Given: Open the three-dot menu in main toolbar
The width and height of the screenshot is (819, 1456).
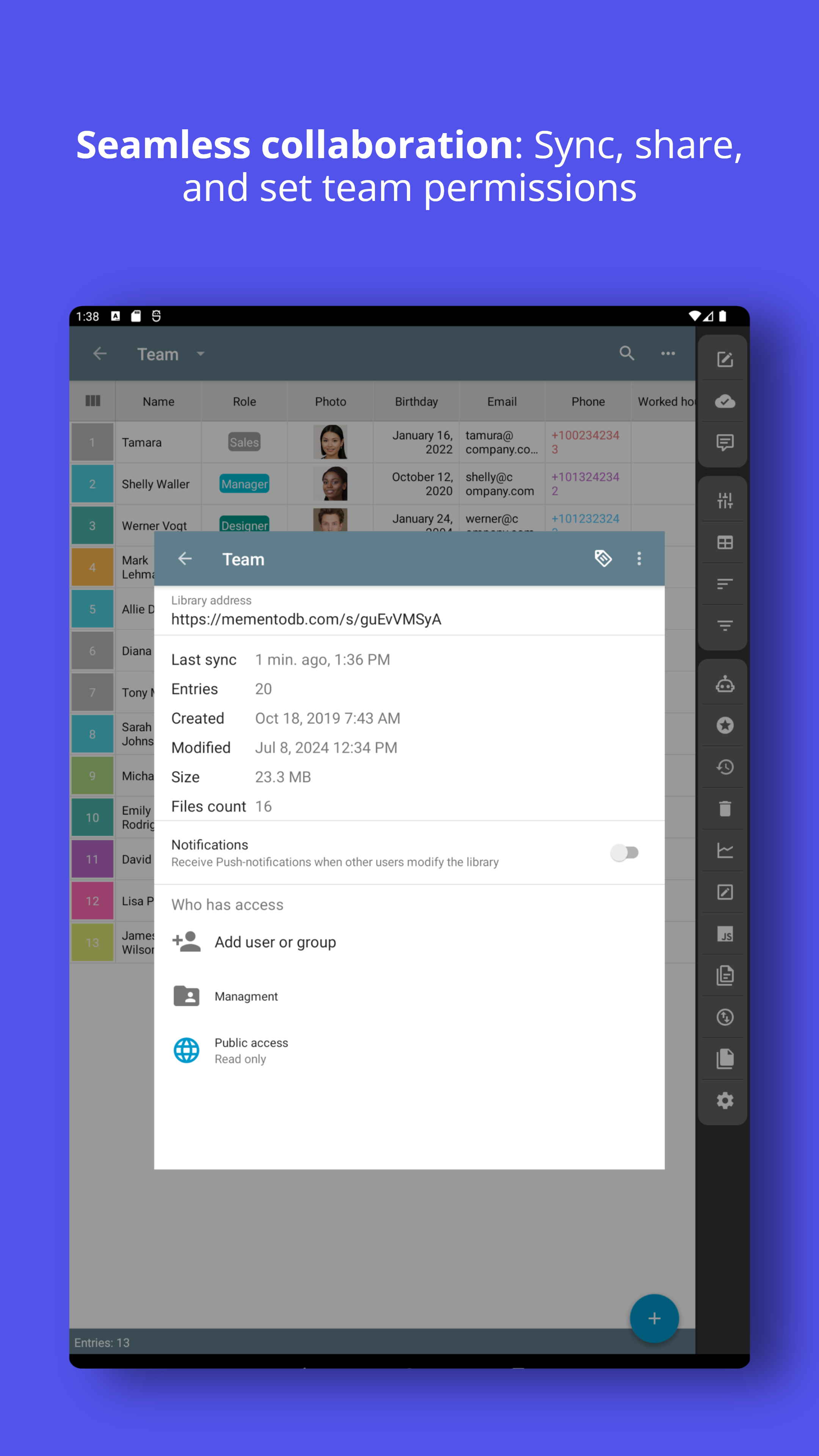Looking at the screenshot, I should [x=668, y=353].
